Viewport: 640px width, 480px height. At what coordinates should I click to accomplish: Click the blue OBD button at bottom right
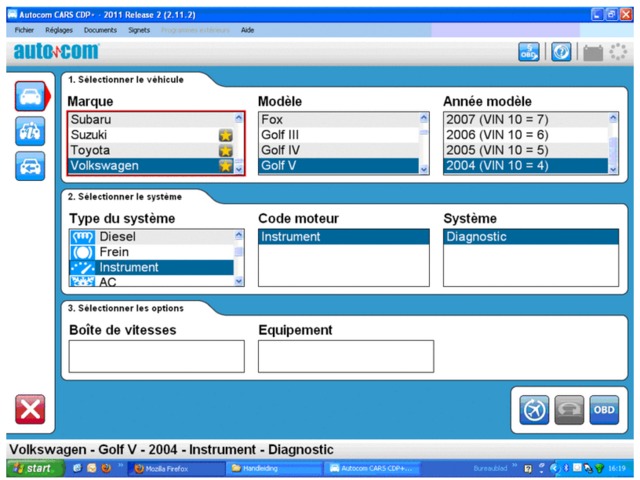pyautogui.click(x=604, y=410)
